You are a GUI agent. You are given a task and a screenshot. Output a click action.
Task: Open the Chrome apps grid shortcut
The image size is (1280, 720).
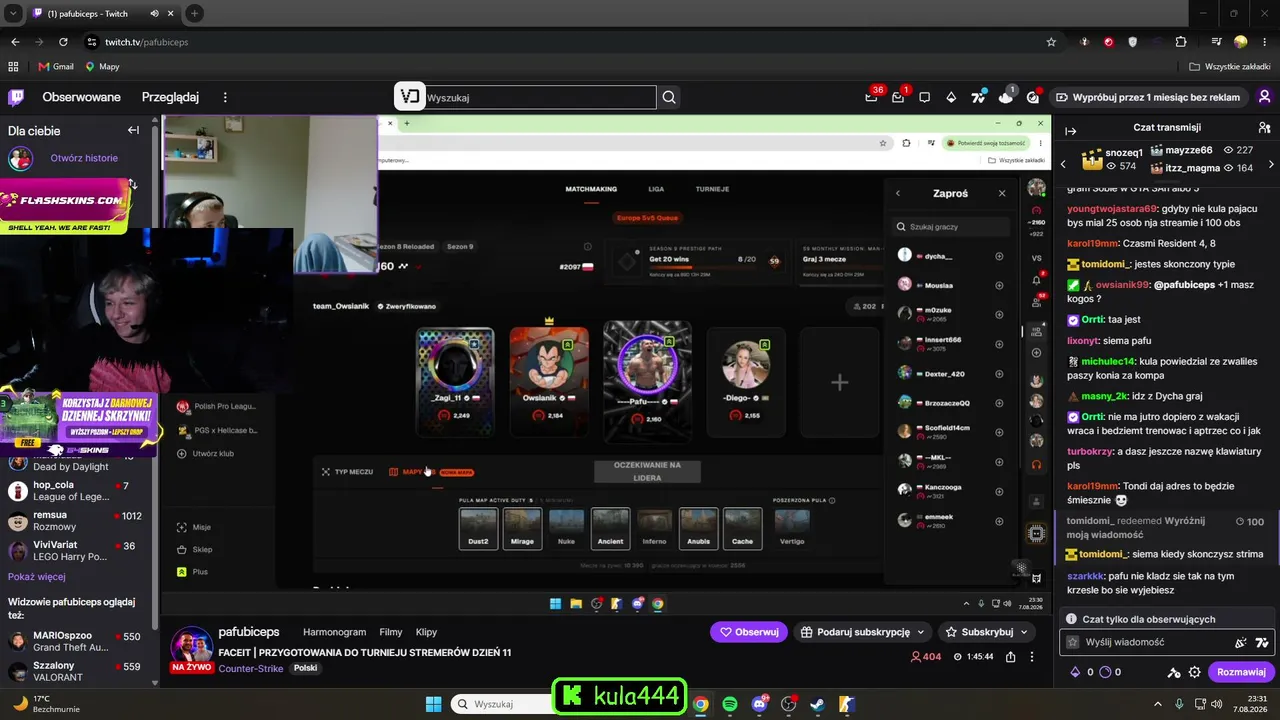[13, 66]
